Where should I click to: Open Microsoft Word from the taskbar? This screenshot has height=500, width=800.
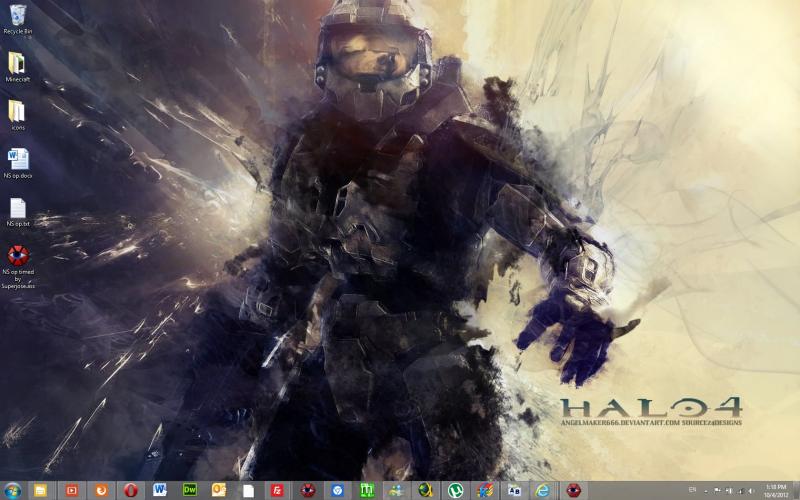coord(160,491)
